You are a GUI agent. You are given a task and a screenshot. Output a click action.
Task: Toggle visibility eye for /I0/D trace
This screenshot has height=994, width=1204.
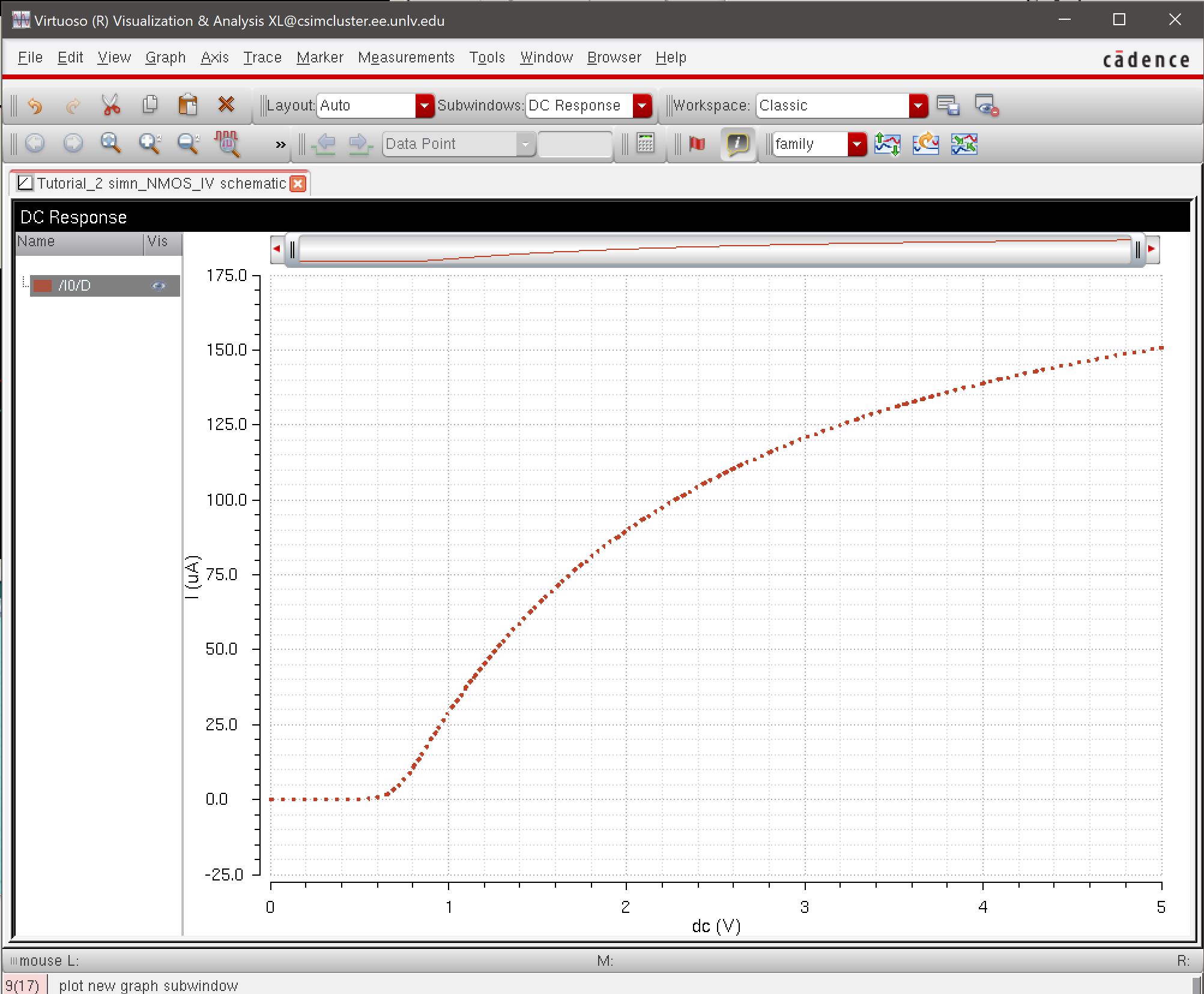[159, 286]
